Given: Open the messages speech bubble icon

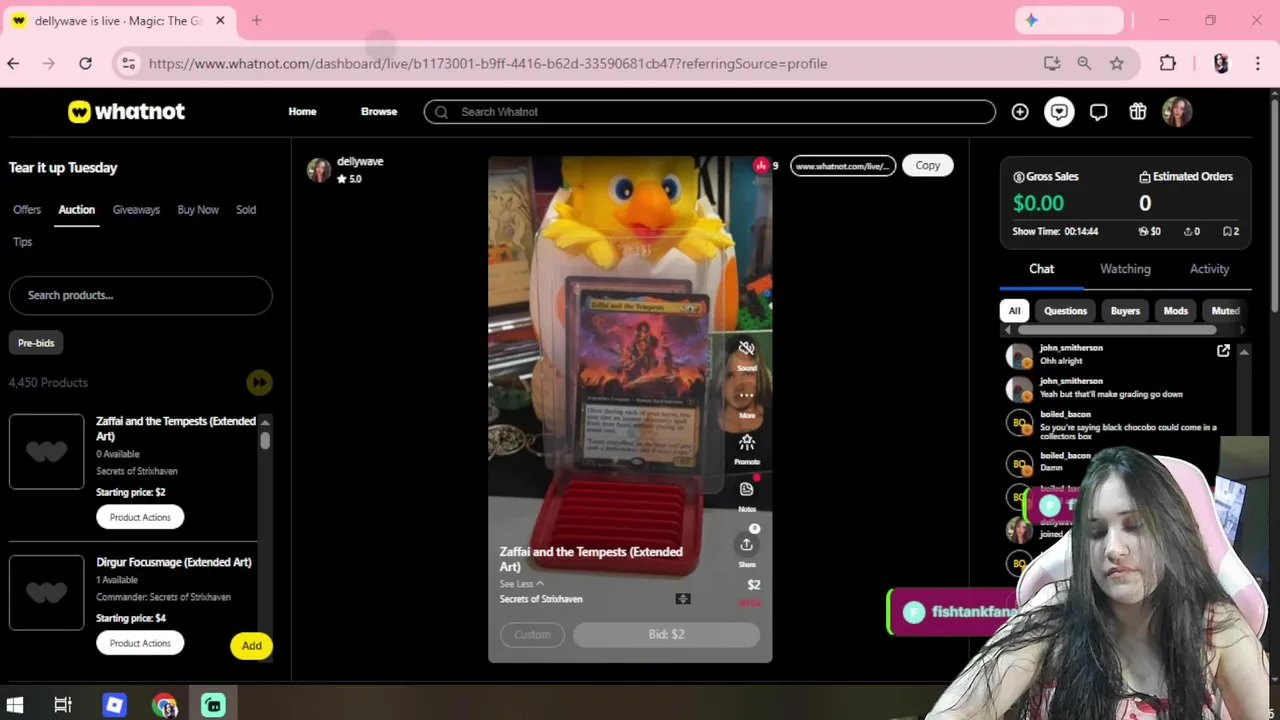Looking at the screenshot, I should point(1098,112).
